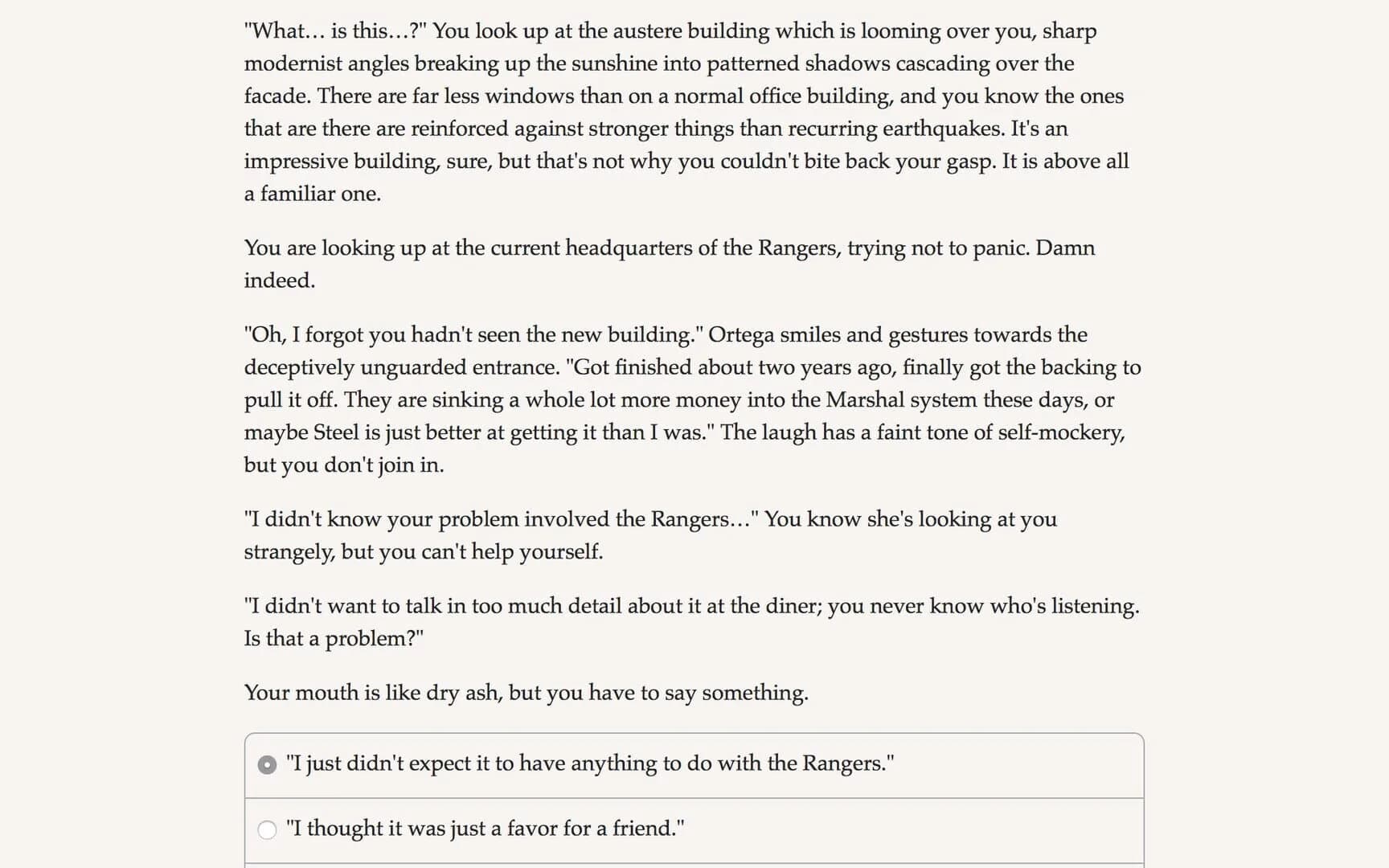Click the word "indeed." below the headquarters line
Image resolution: width=1389 pixels, height=868 pixels.
click(x=280, y=280)
